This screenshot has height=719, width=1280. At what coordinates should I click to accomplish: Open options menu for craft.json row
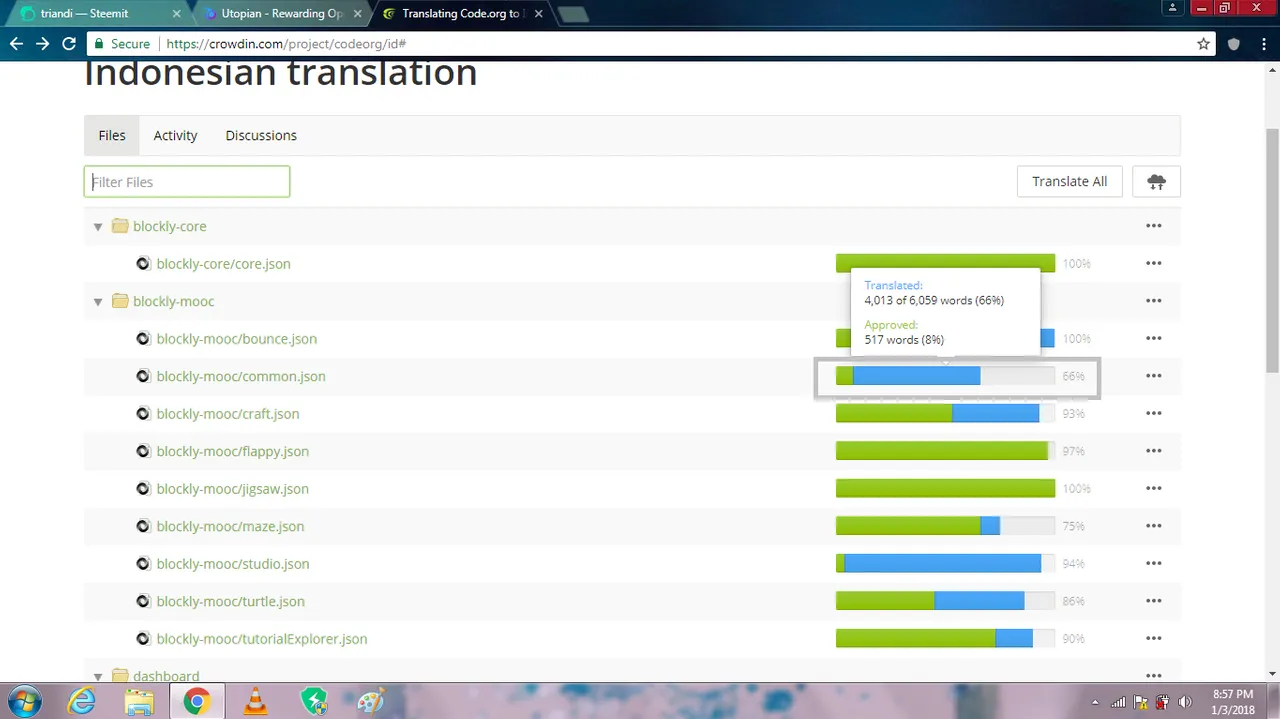[1154, 414]
